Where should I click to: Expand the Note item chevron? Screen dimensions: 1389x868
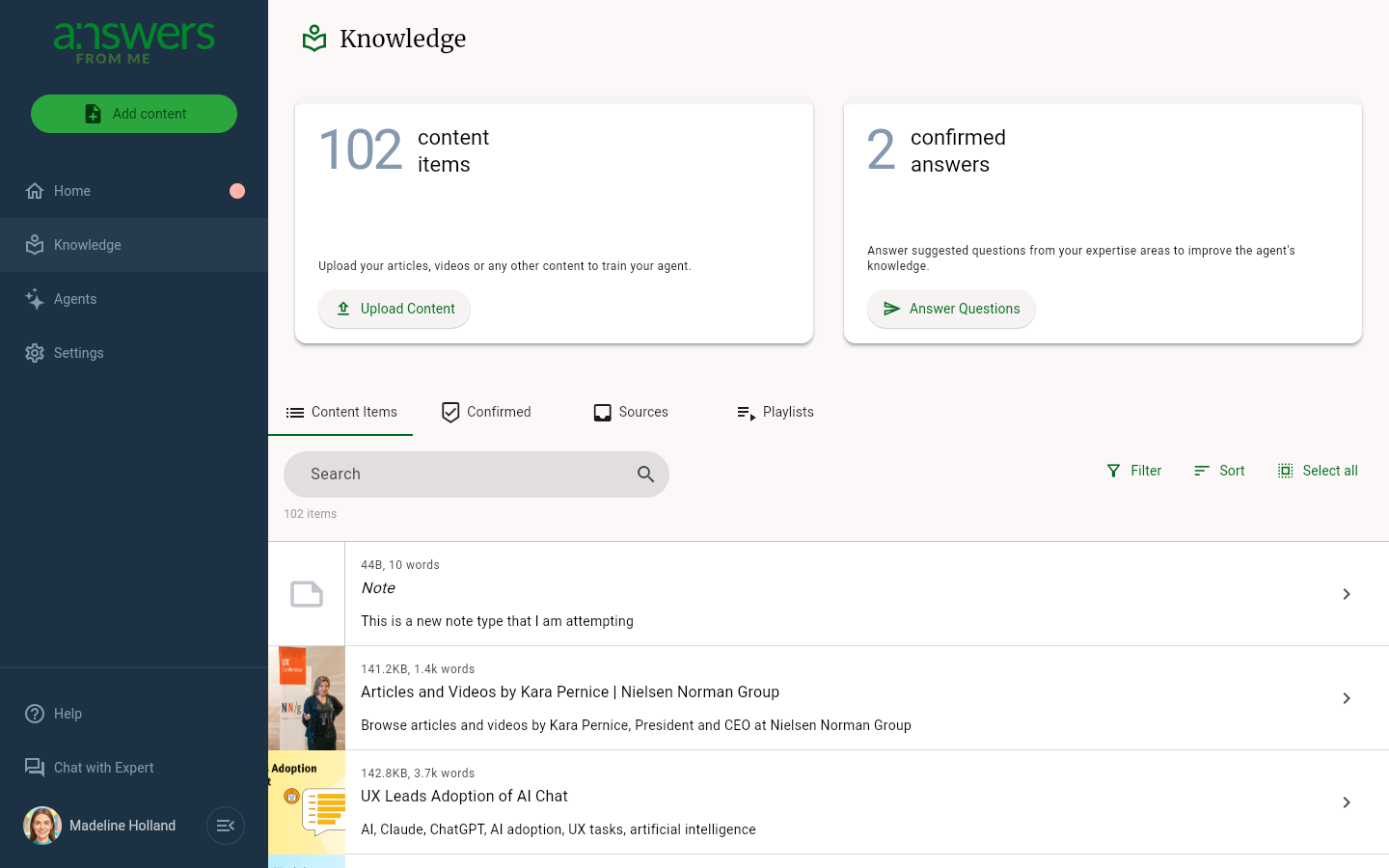(x=1347, y=594)
